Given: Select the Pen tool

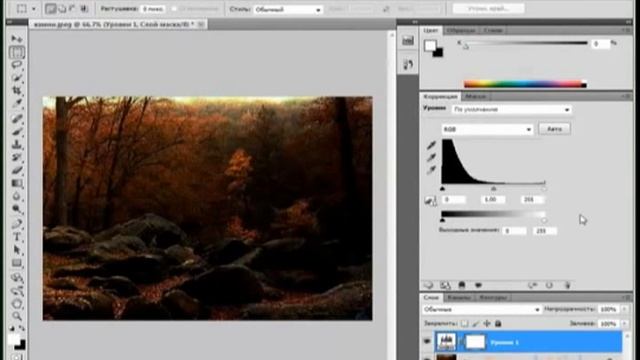Looking at the screenshot, I should coord(17,224).
